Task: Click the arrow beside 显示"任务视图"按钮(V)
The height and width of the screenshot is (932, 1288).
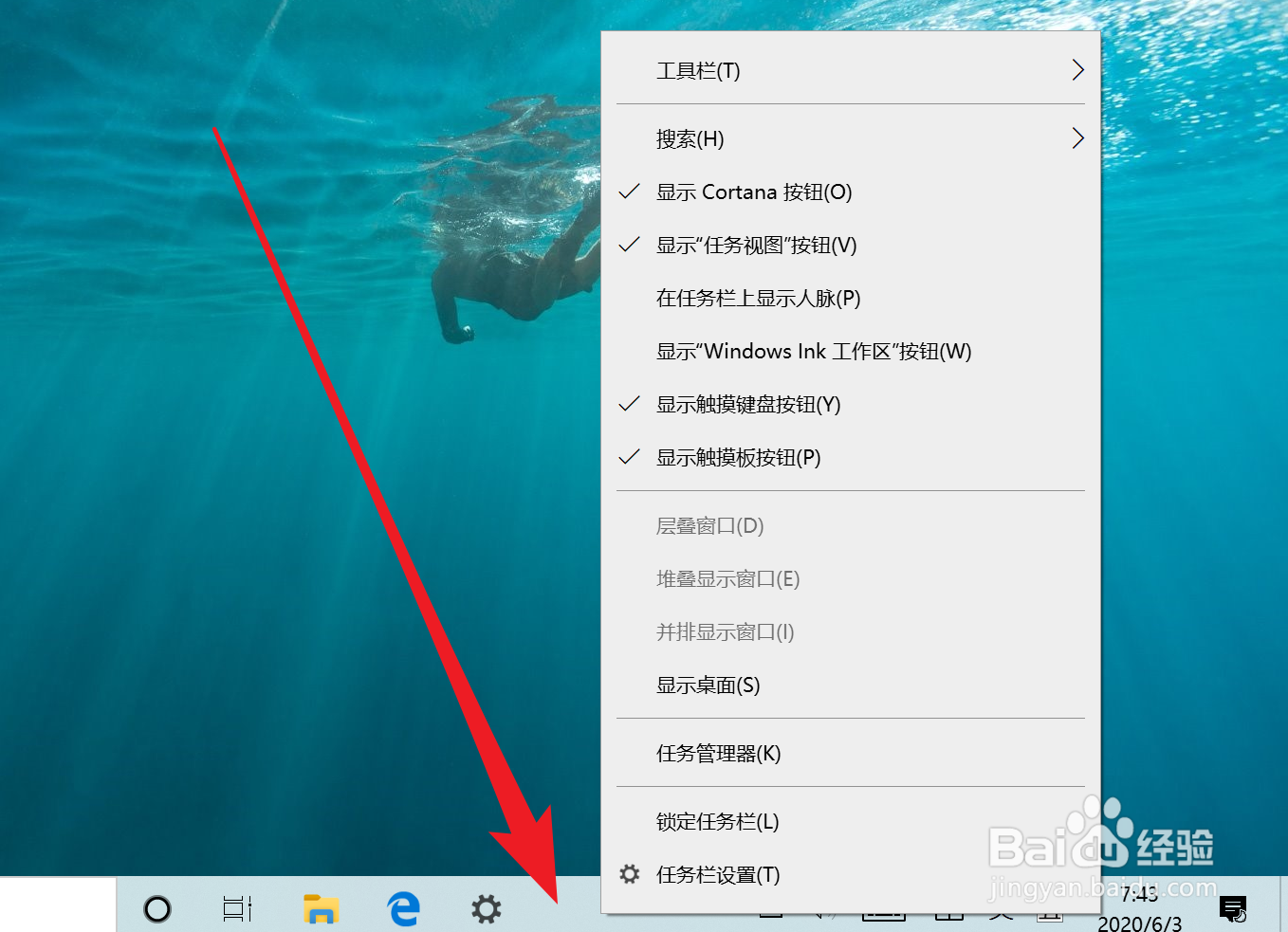Action: [629, 245]
